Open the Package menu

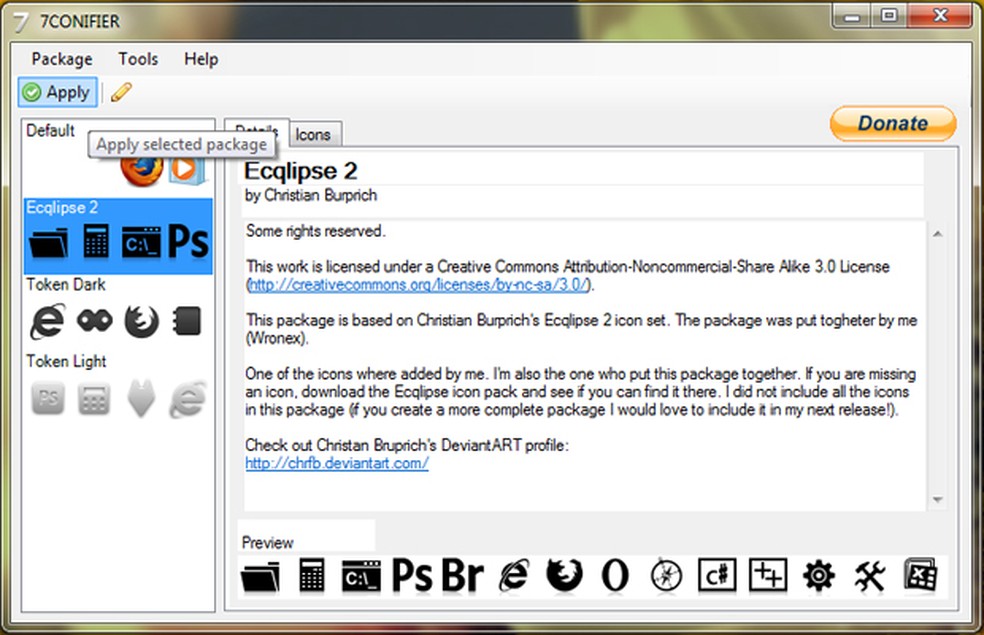coord(62,59)
